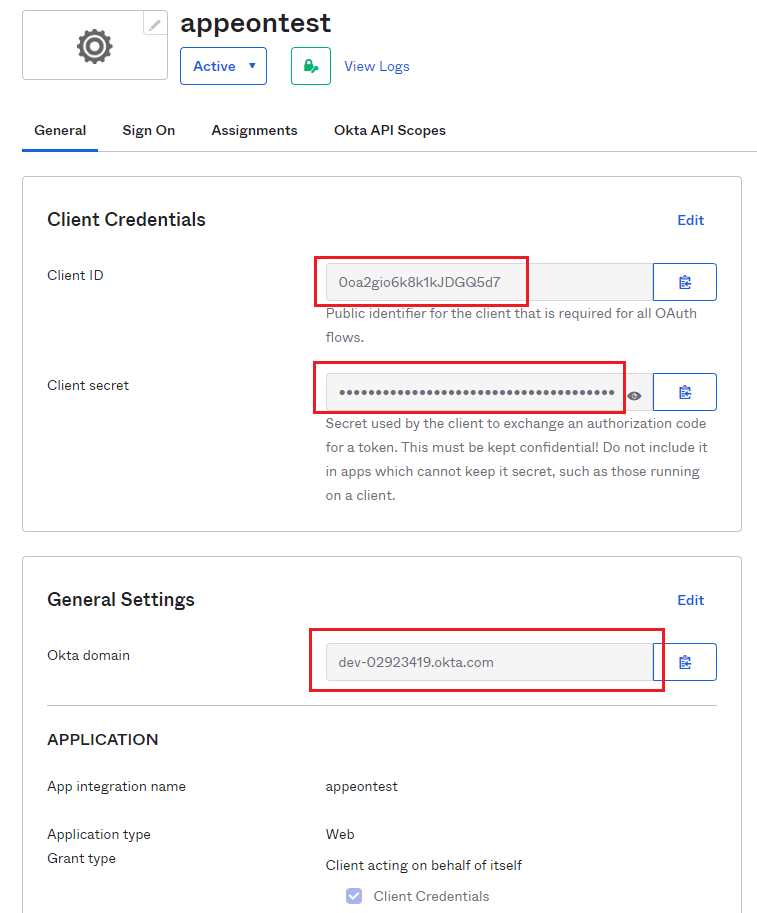
Task: Select the Okta API Scopes tab
Action: coord(390,130)
